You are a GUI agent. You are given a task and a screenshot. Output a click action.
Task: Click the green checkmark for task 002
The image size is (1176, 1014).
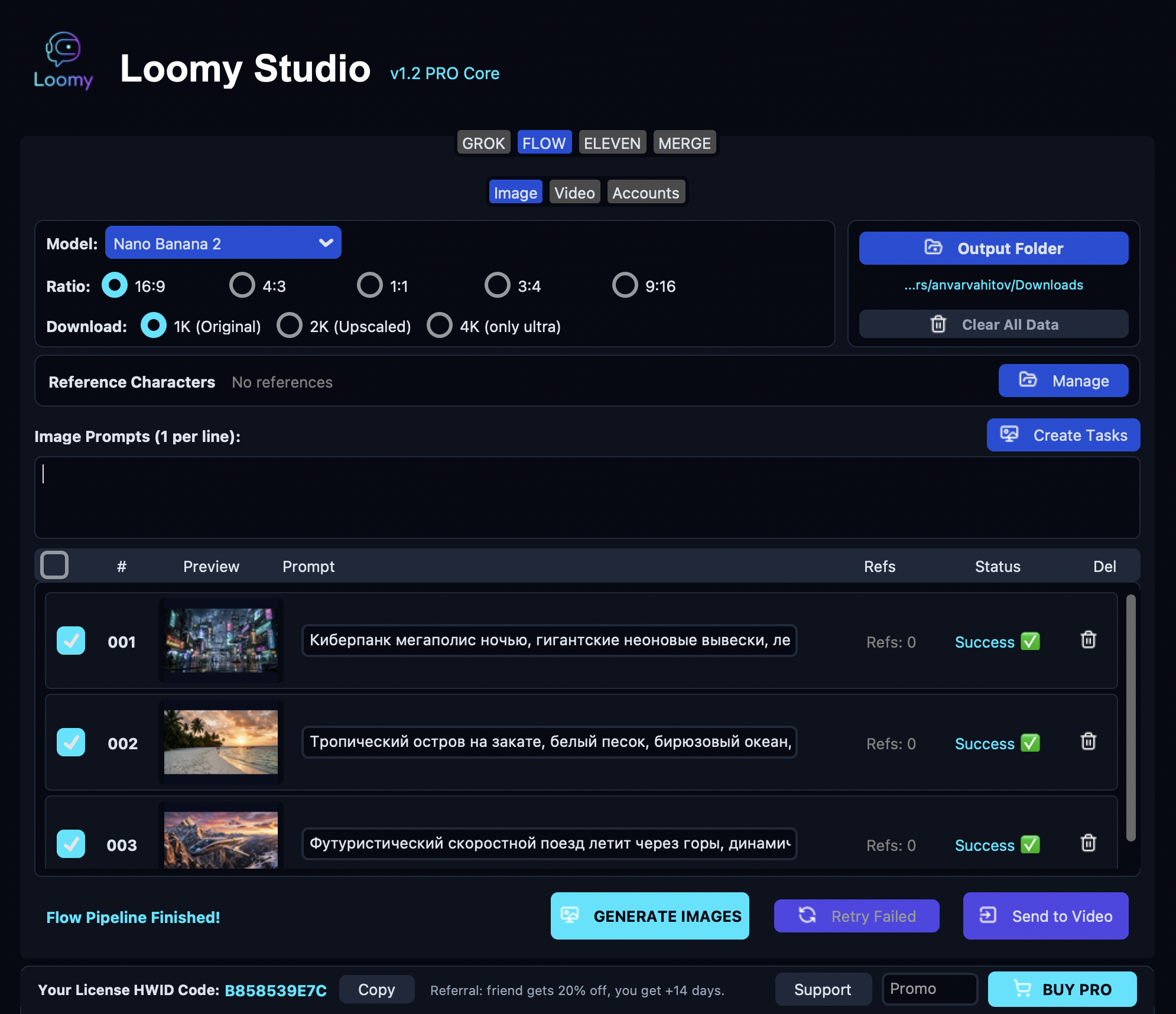click(1031, 743)
